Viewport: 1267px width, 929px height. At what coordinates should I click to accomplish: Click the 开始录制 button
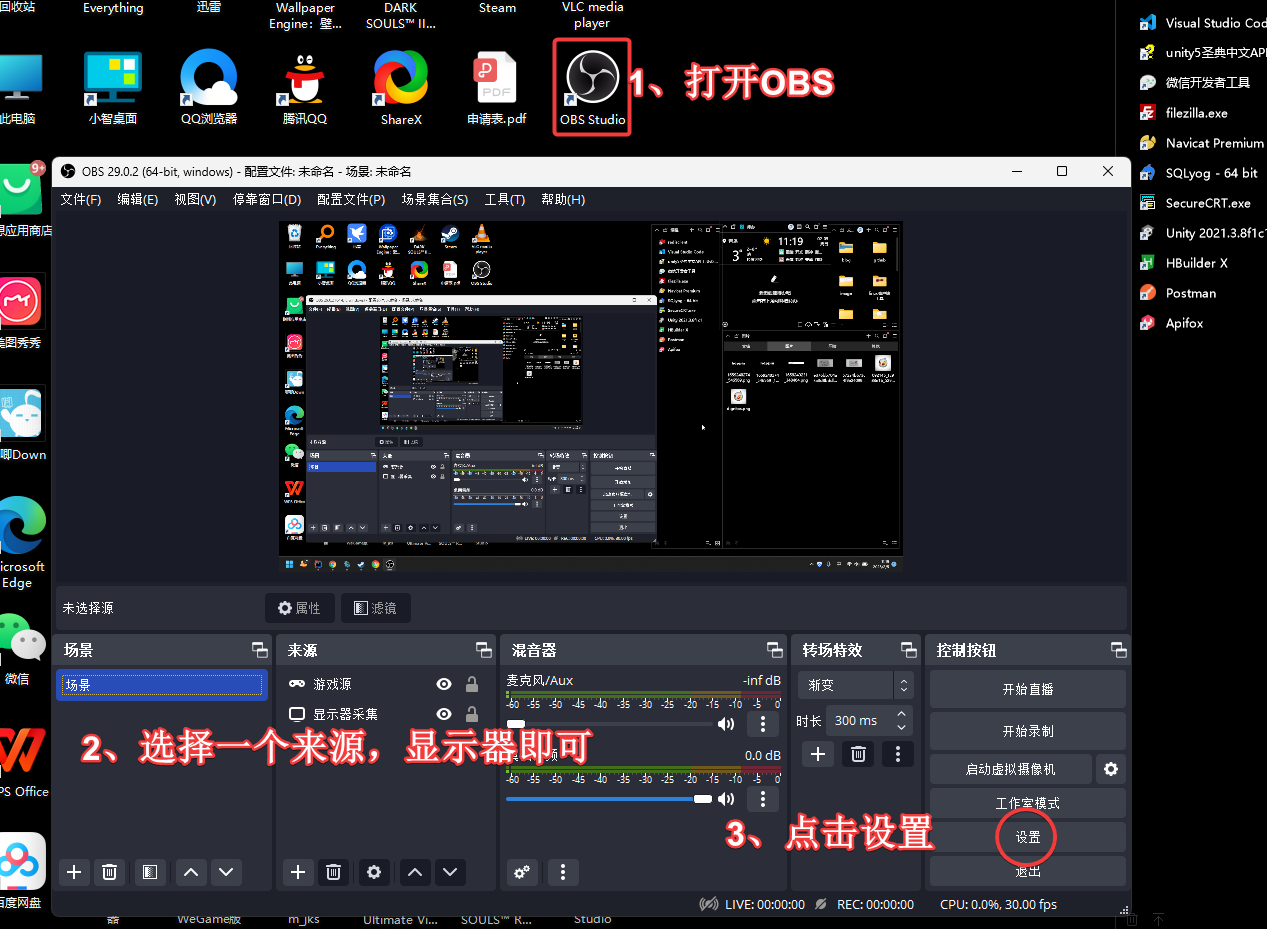(1027, 731)
